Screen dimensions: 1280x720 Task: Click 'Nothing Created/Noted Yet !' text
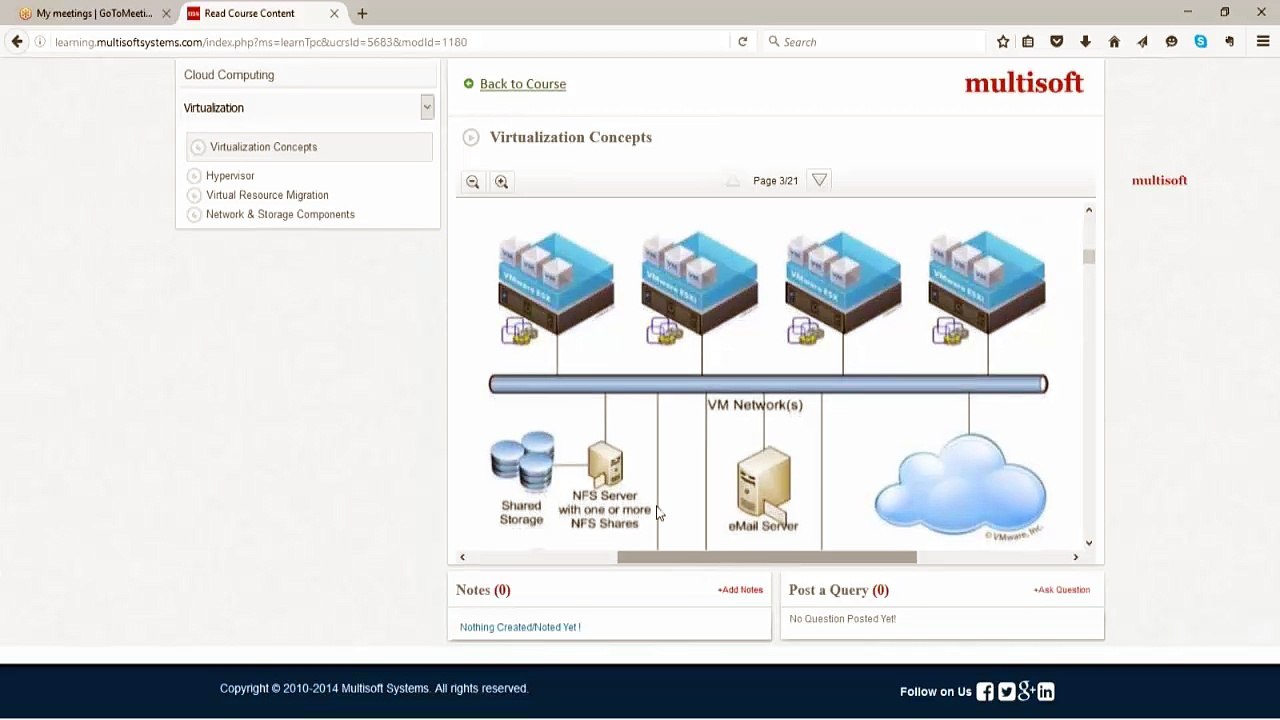520,627
